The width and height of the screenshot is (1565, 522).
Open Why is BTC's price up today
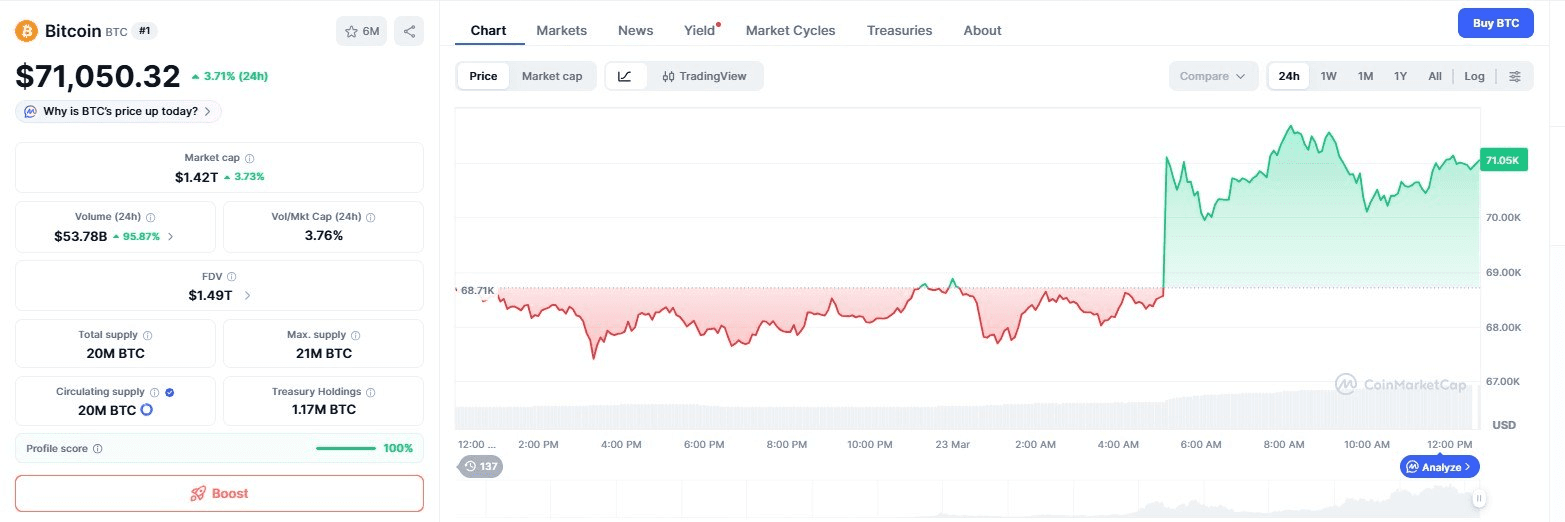(x=118, y=111)
